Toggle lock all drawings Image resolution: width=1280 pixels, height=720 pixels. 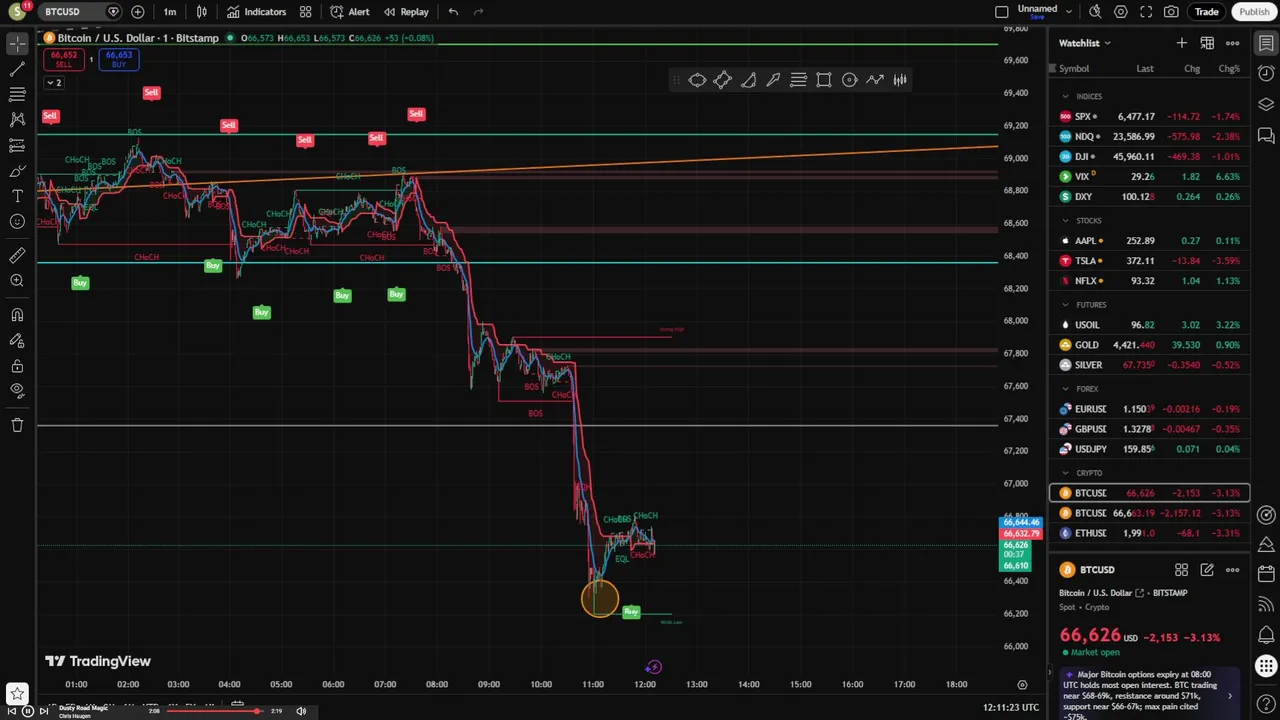pos(17,366)
